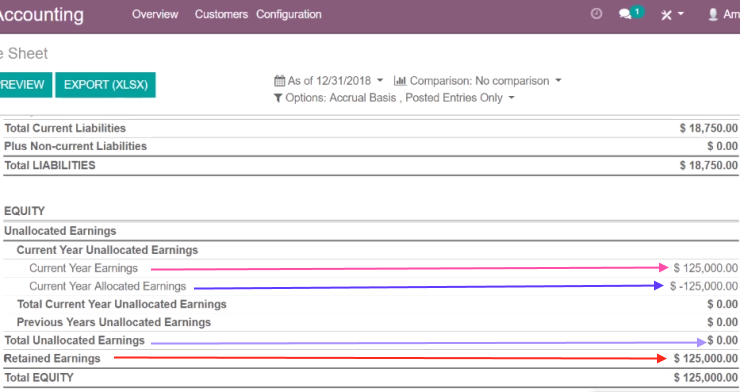This screenshot has width=740, height=392.
Task: Open the Accrual Basis options dropdown
Action: point(394,98)
